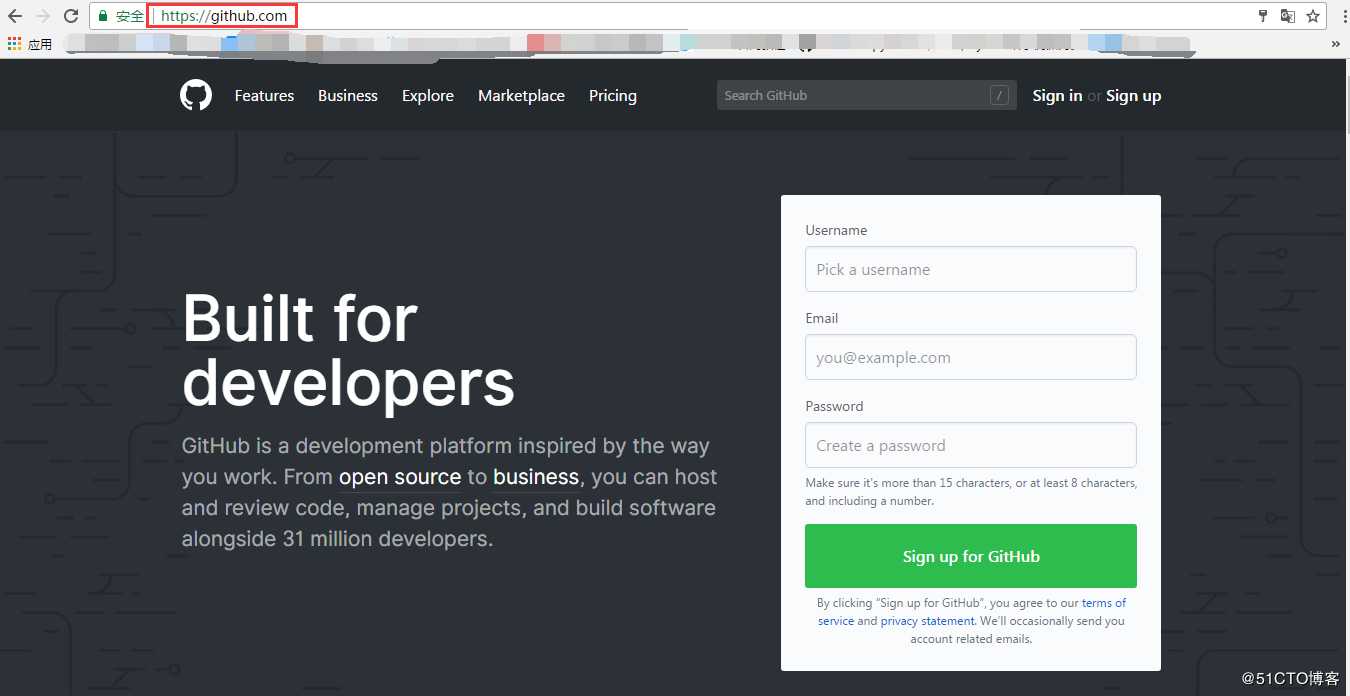This screenshot has width=1350, height=696.
Task: Reload the page with refresh icon
Action: tap(71, 16)
